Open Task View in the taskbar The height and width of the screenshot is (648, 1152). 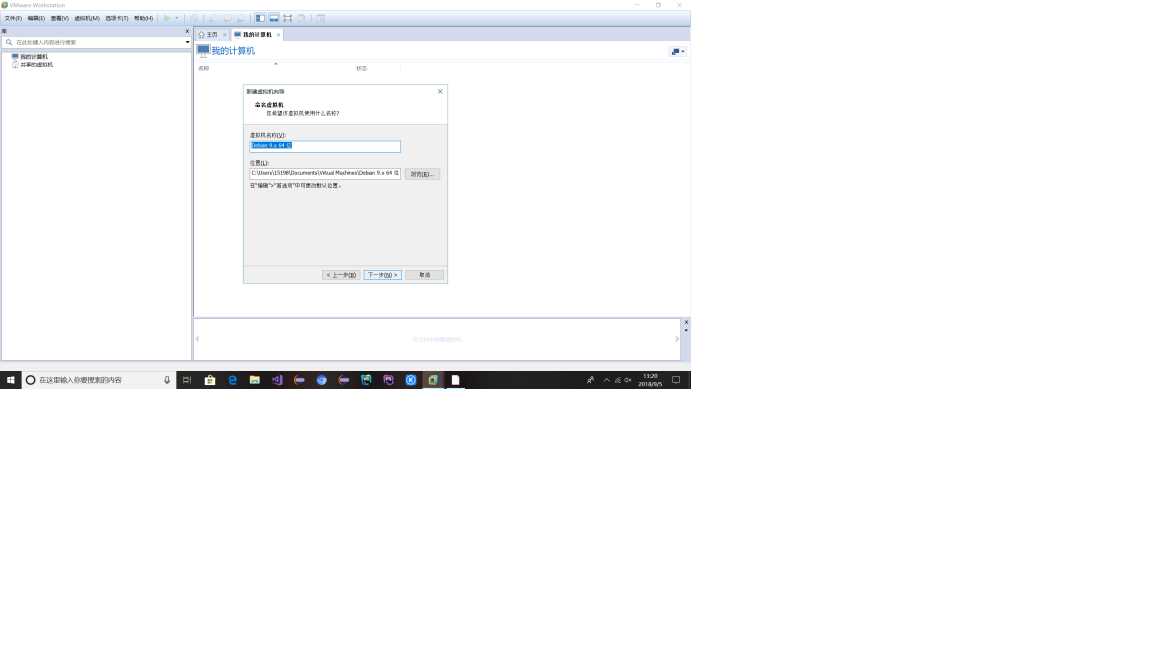187,380
